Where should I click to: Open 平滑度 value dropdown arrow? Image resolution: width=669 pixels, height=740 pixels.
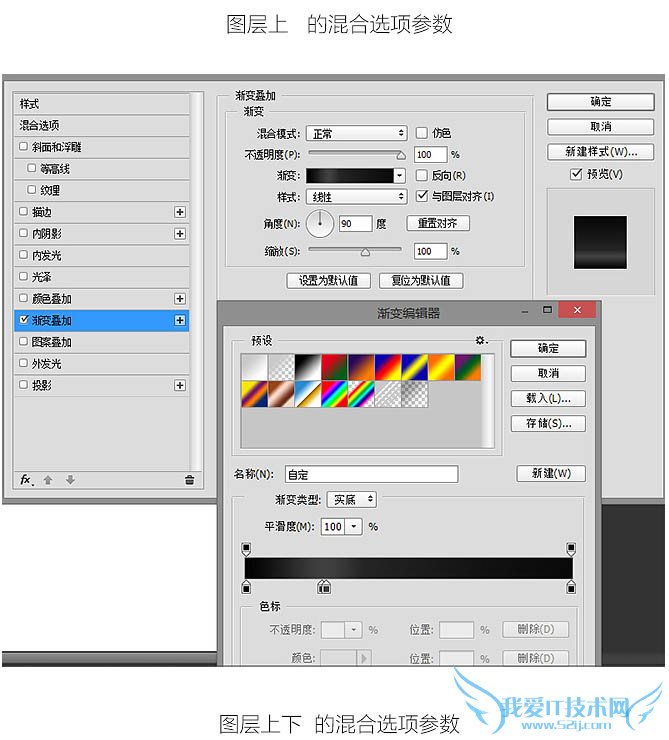tap(354, 526)
